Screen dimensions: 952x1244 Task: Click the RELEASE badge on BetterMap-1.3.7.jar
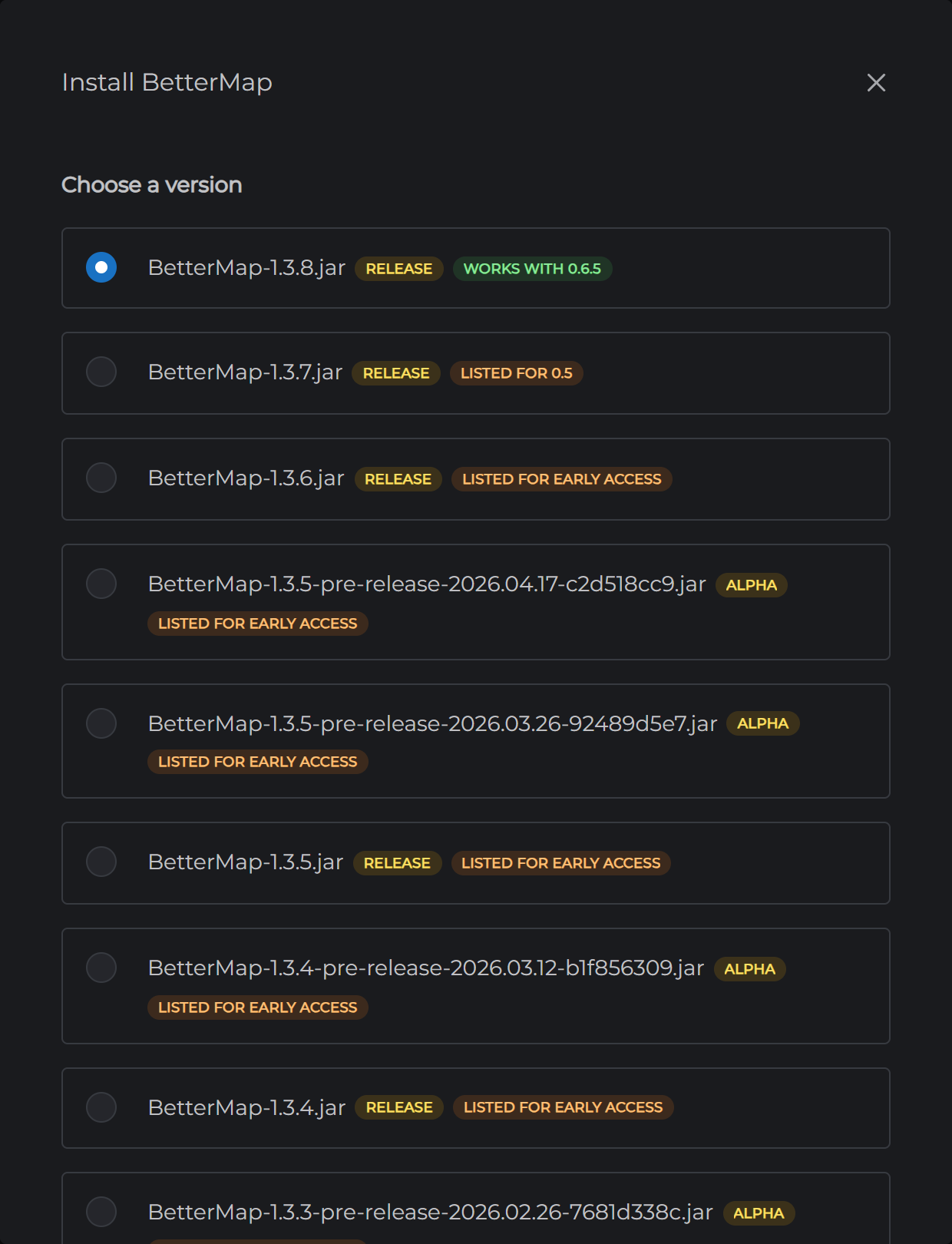click(396, 373)
